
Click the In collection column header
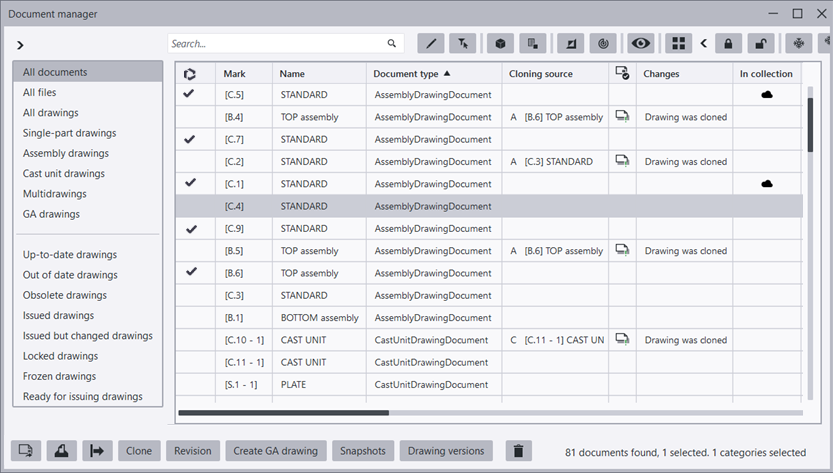(x=767, y=74)
